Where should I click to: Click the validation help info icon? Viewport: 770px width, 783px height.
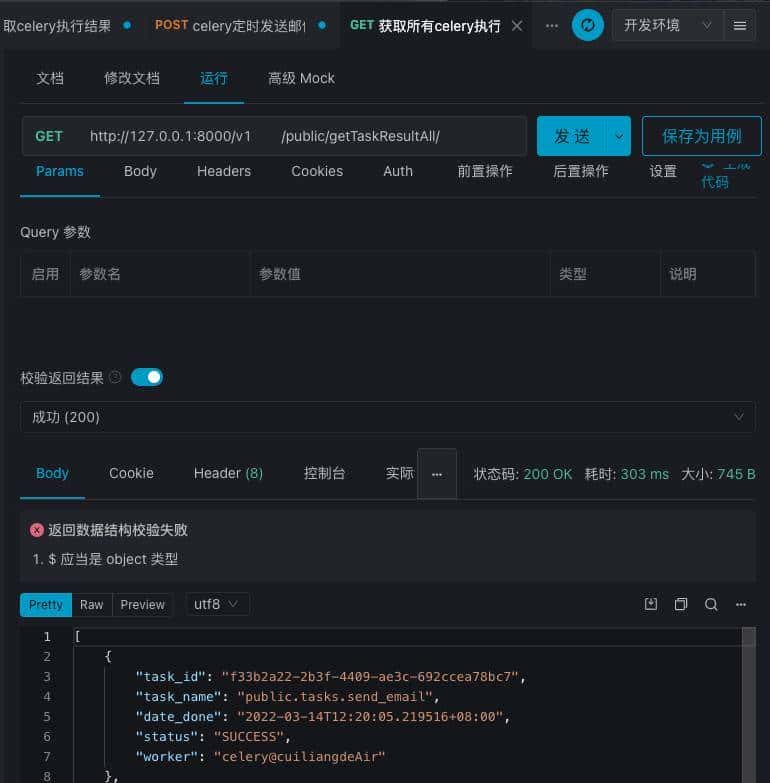coord(115,377)
